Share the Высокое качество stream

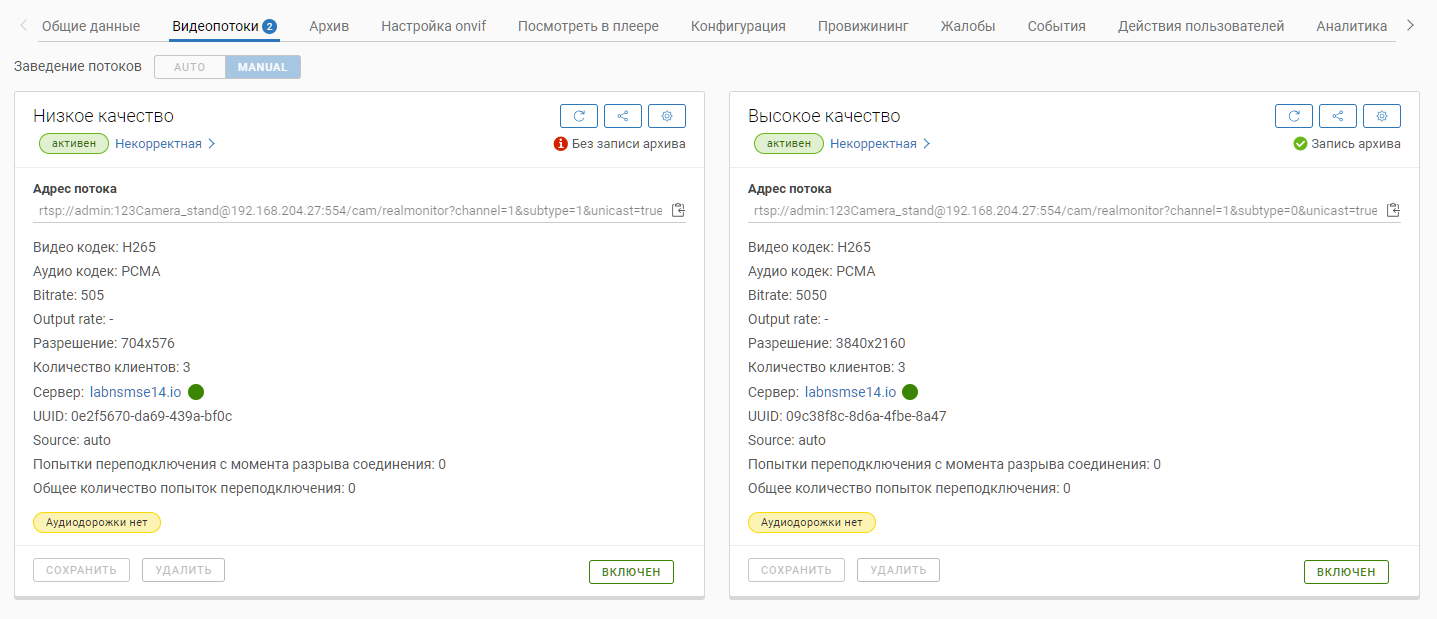(x=1338, y=116)
